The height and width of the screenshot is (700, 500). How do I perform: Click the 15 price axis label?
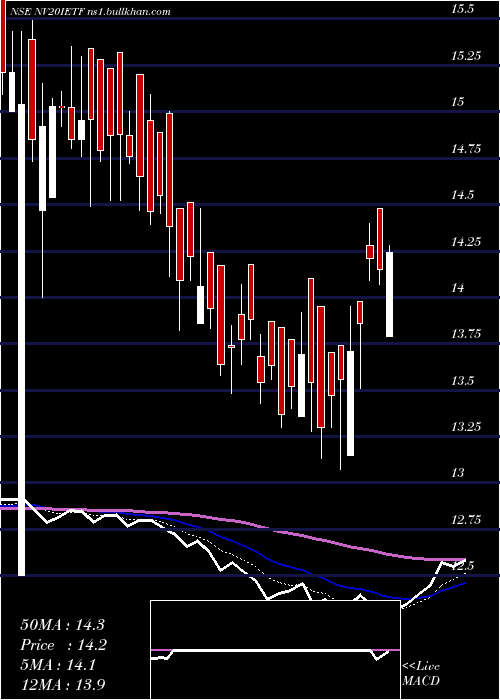458,102
